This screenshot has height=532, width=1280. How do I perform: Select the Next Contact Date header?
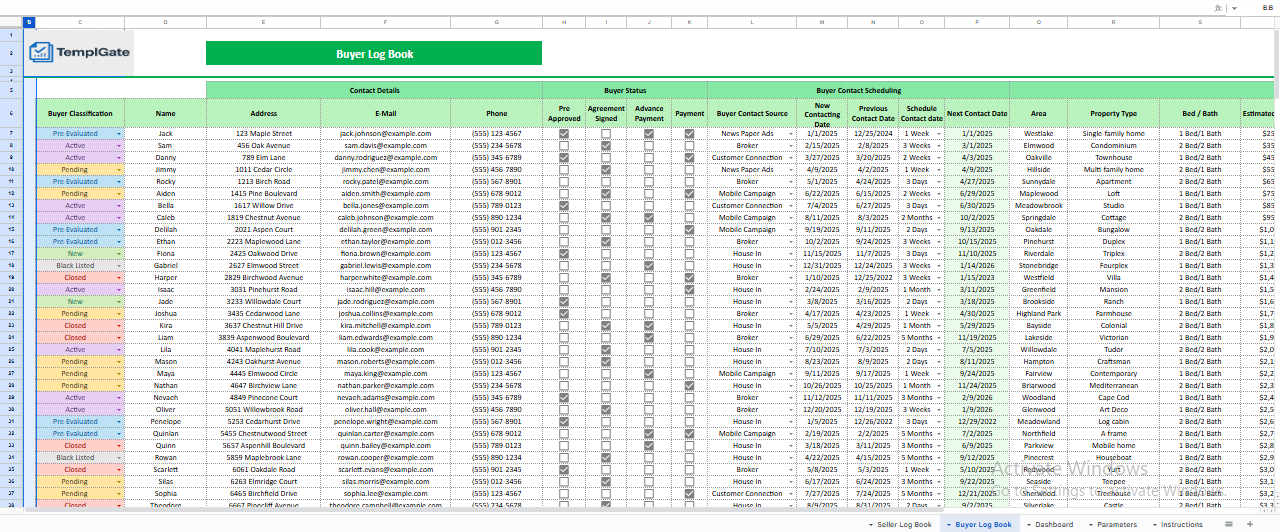[x=977, y=113]
